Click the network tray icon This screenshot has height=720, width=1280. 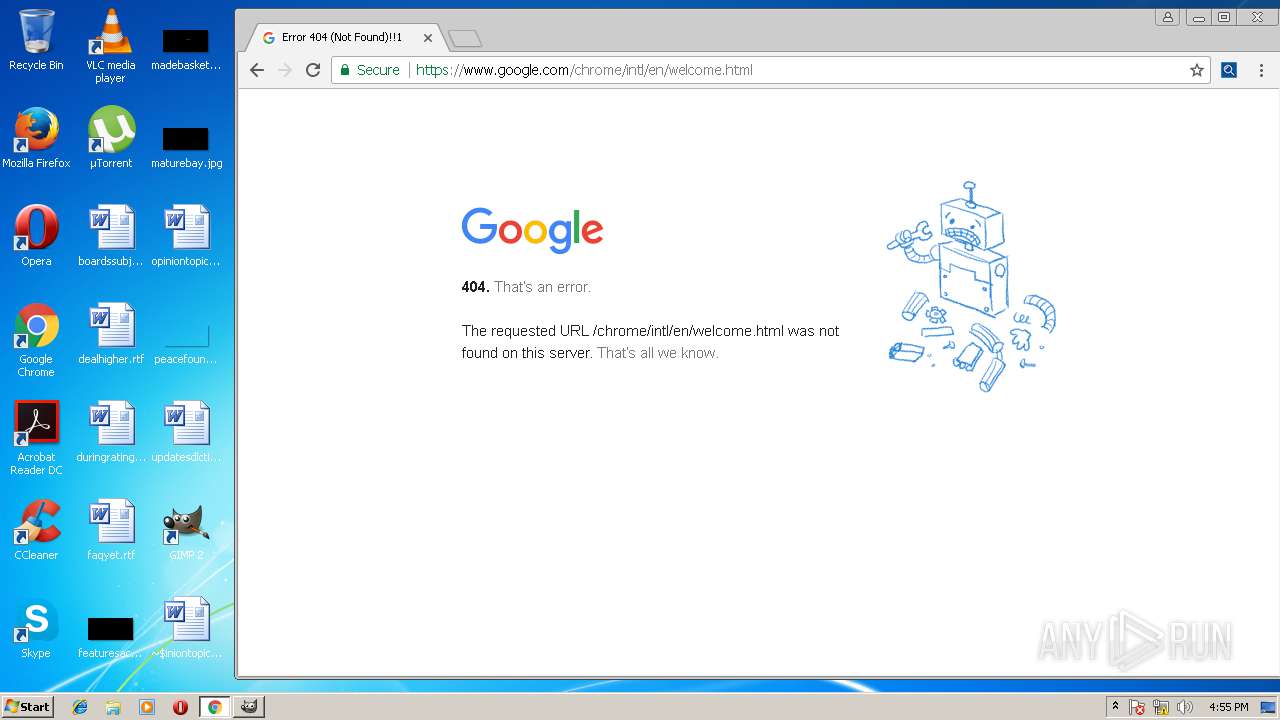1161,707
